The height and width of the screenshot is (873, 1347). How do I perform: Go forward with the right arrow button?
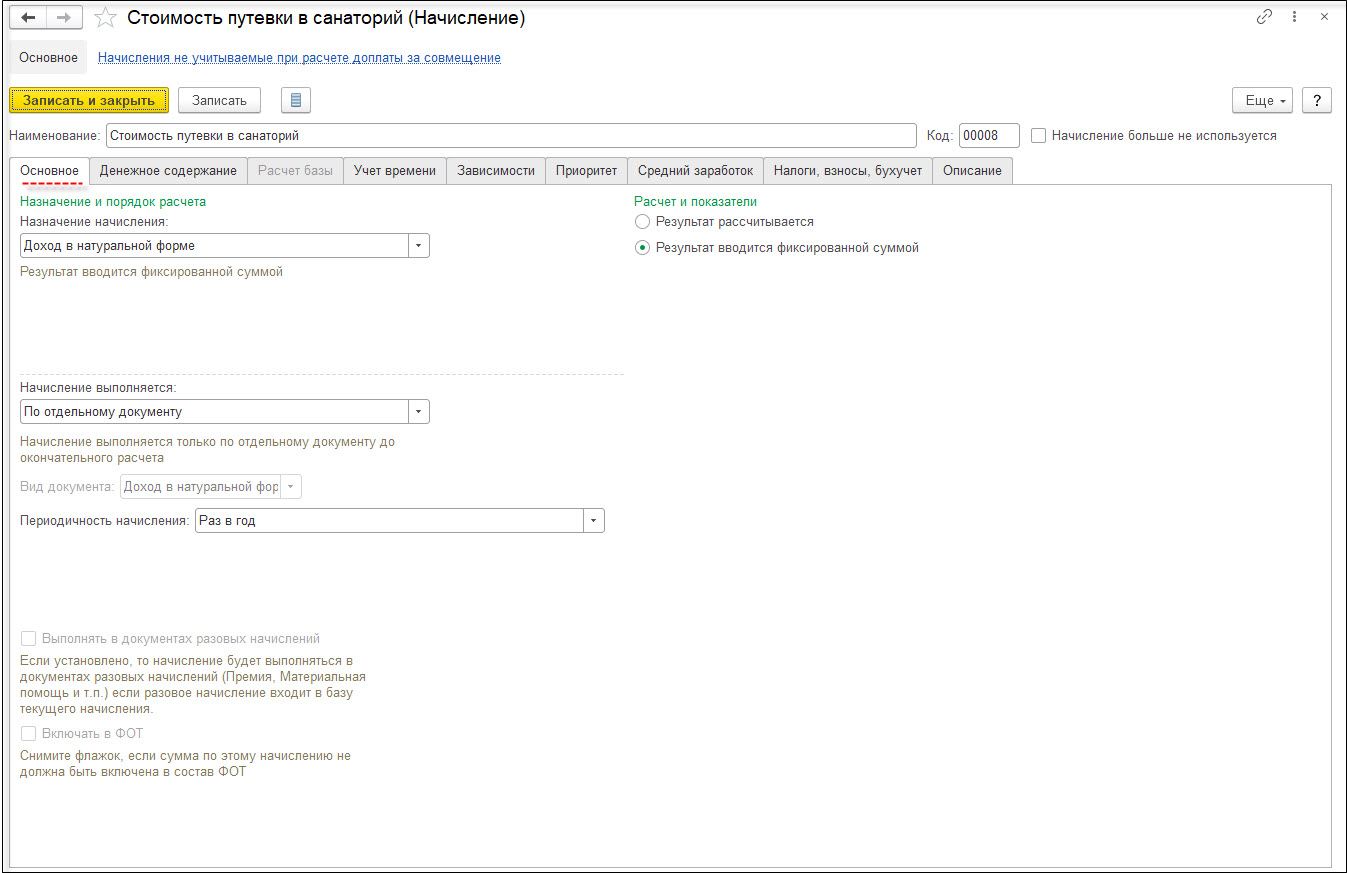(64, 18)
